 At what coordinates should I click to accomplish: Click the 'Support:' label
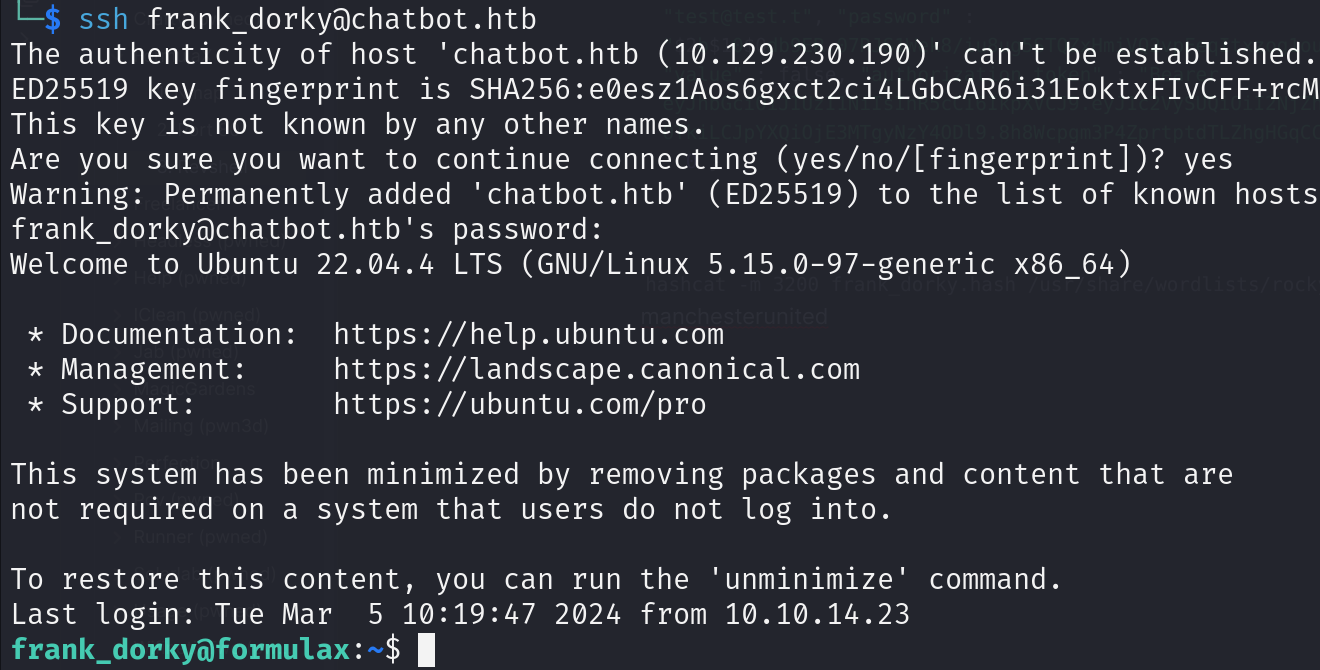(x=128, y=404)
